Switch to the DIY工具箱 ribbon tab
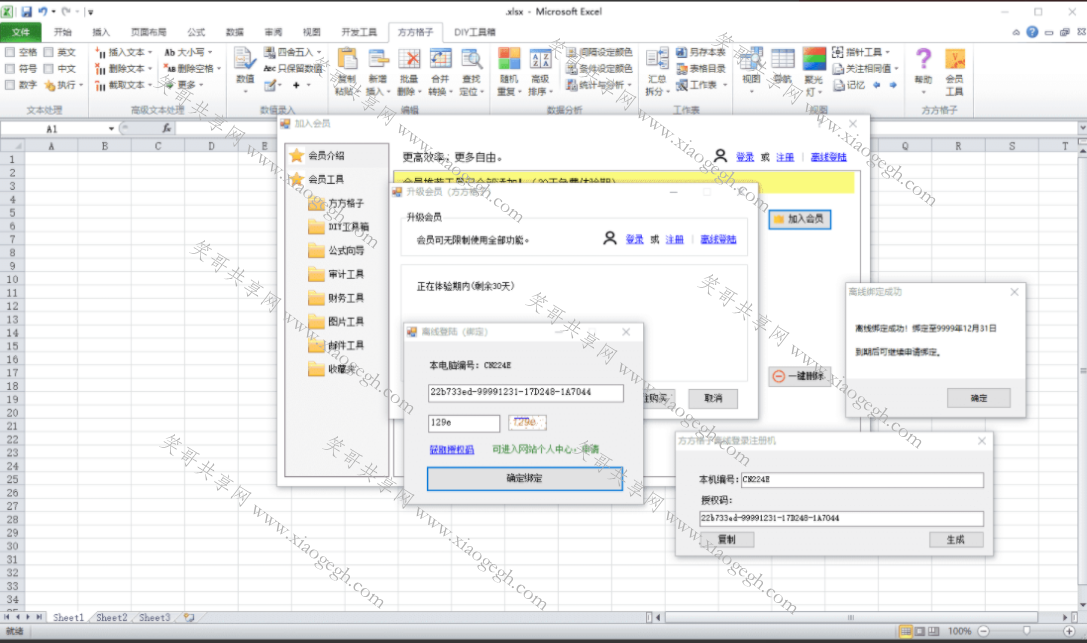 tap(475, 32)
